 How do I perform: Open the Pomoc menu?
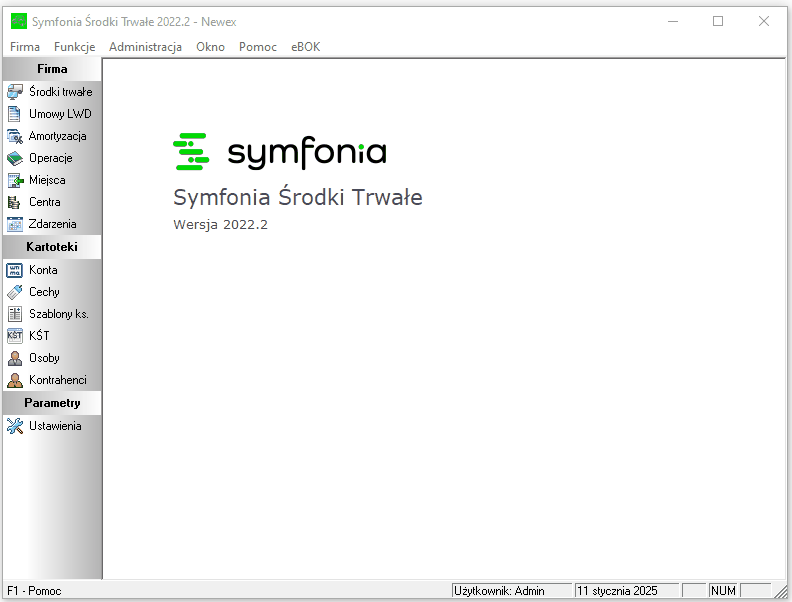point(258,47)
